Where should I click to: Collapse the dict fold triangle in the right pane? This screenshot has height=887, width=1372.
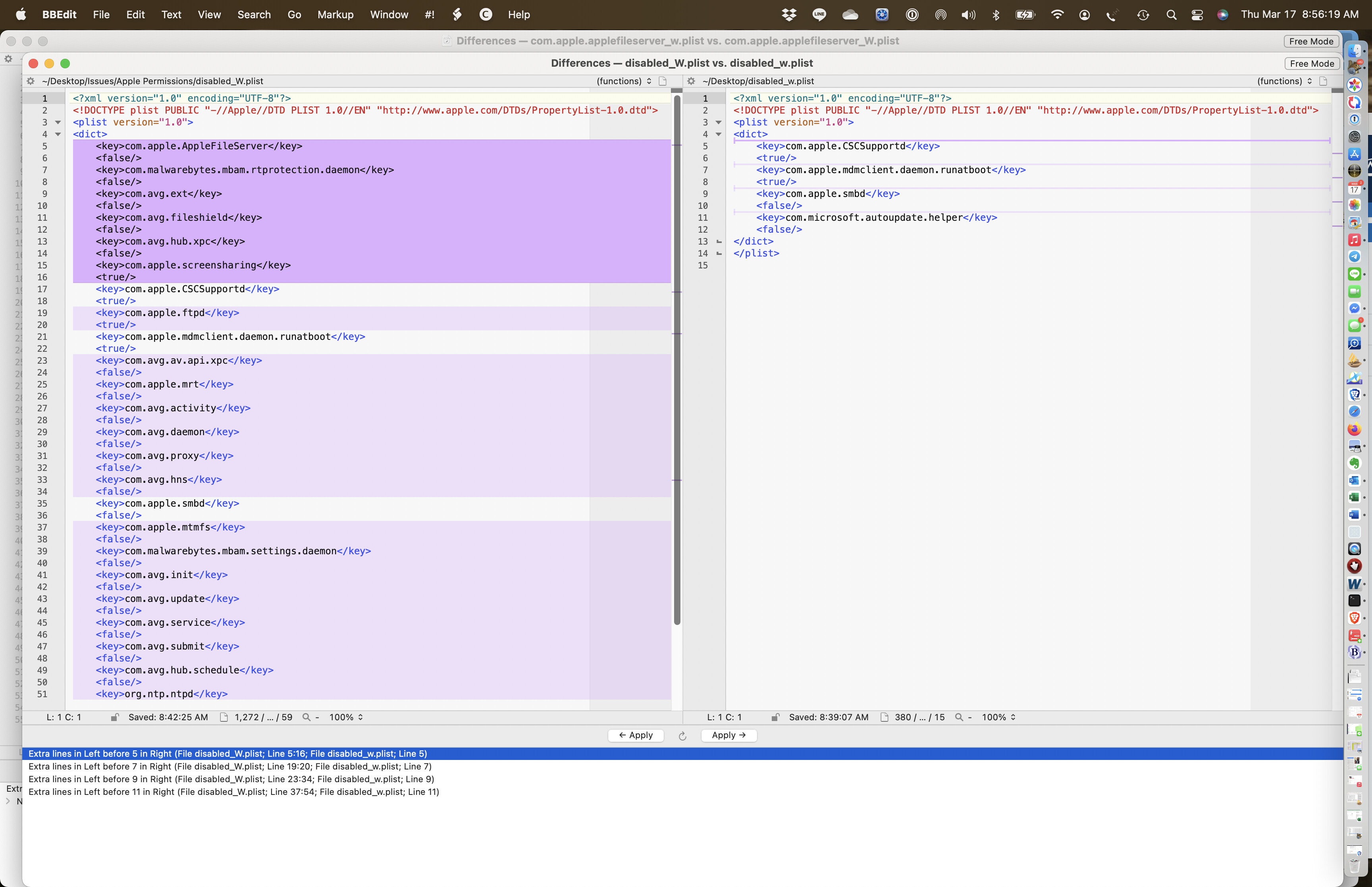(x=718, y=134)
